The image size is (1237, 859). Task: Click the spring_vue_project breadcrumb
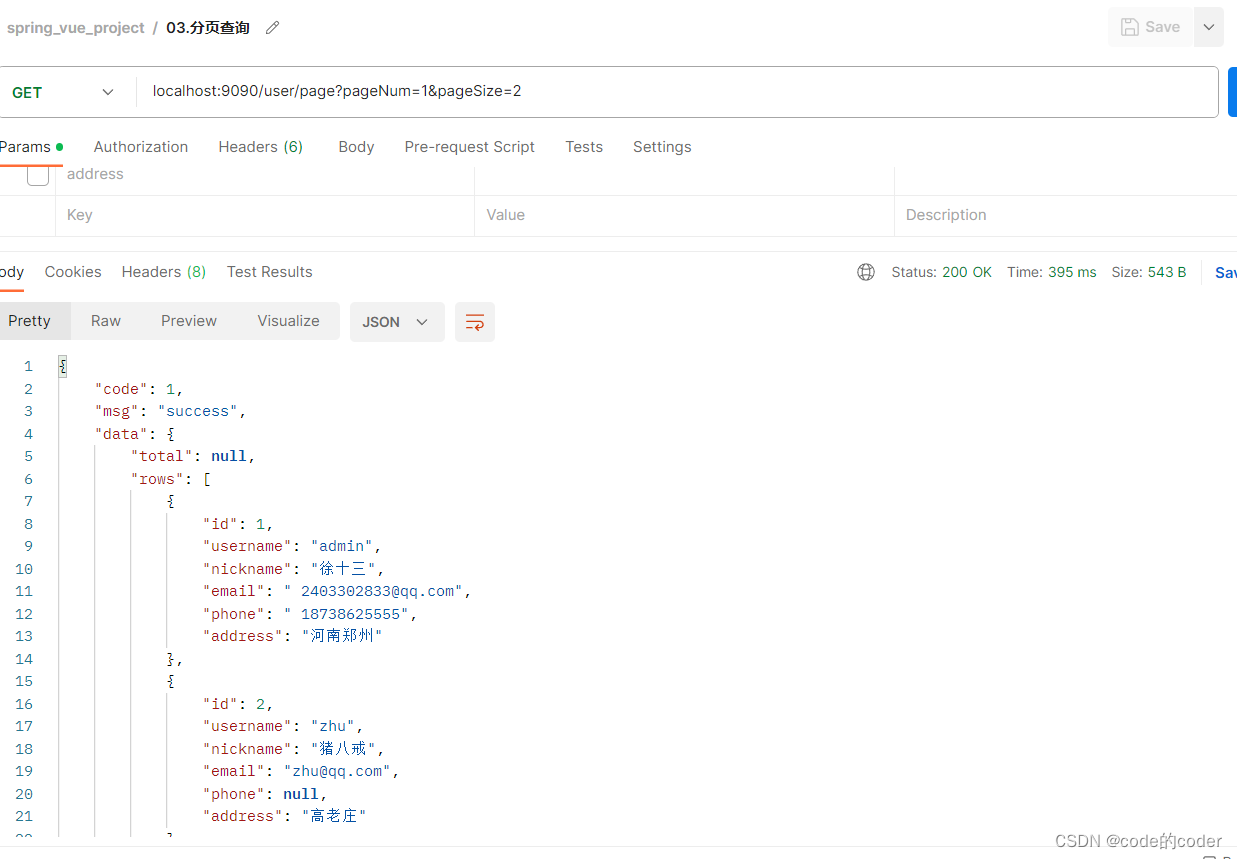[75, 27]
